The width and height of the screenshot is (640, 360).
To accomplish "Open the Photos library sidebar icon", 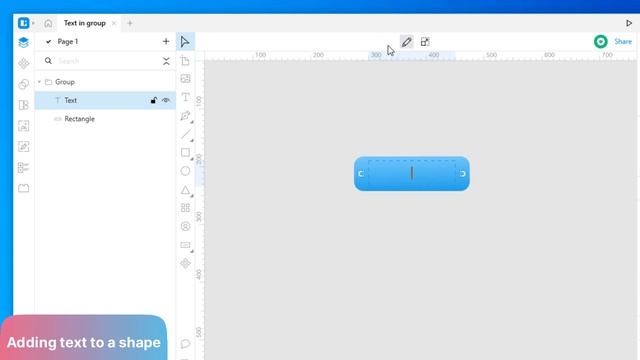I will [24, 126].
